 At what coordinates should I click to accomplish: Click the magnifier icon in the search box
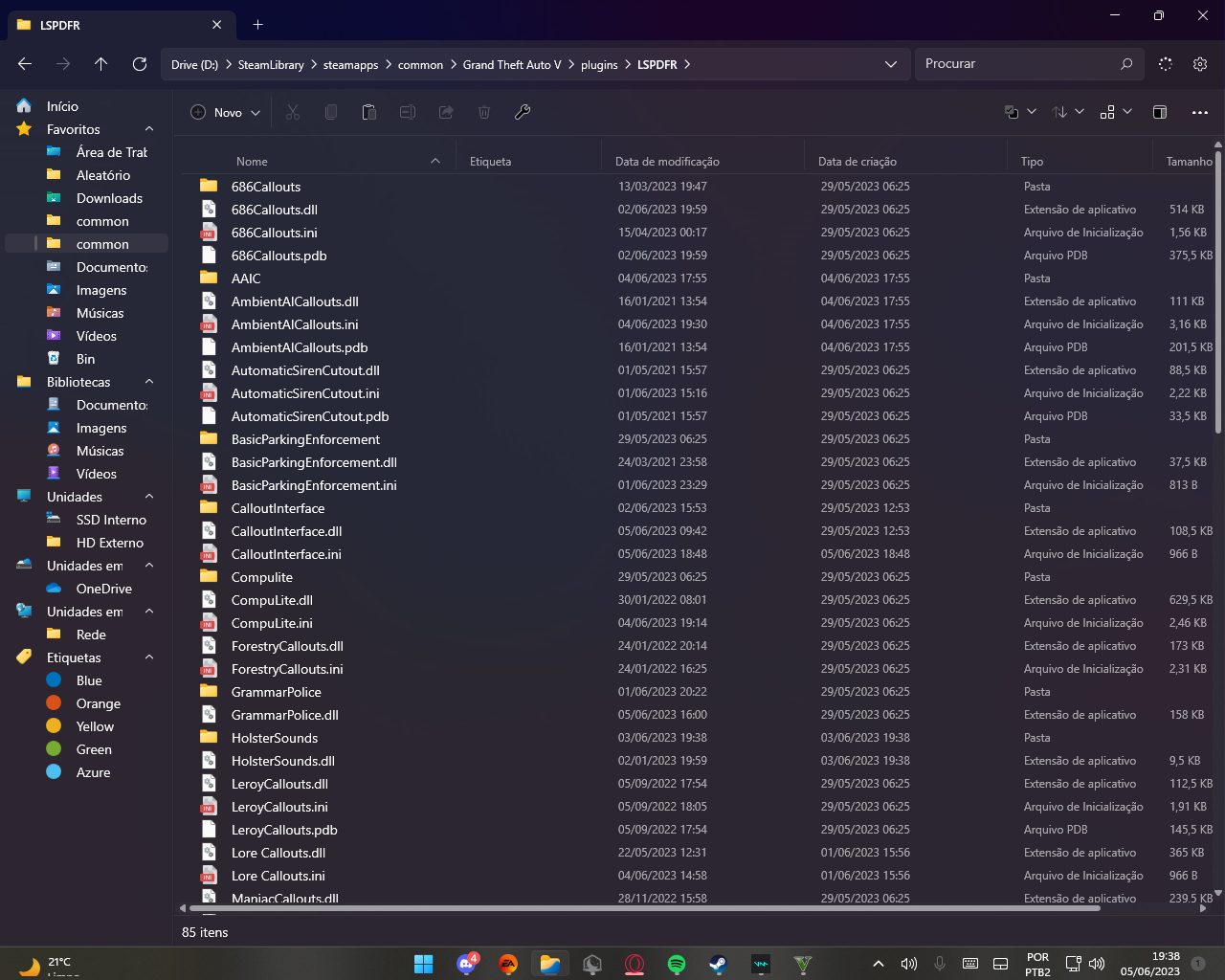(x=1126, y=64)
